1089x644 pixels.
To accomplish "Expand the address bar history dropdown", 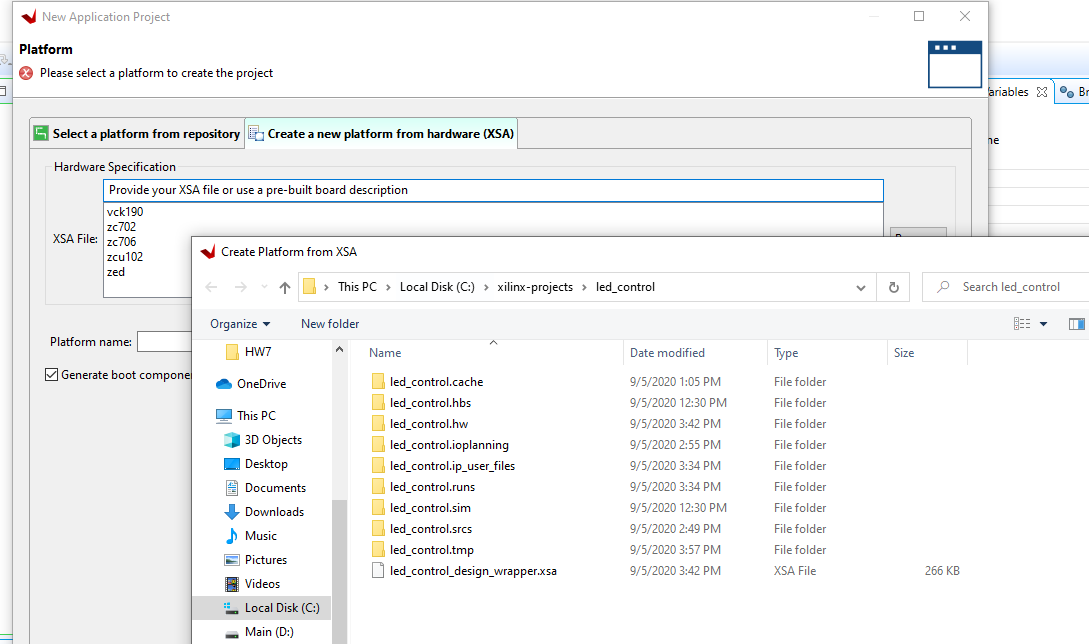I will click(x=861, y=288).
